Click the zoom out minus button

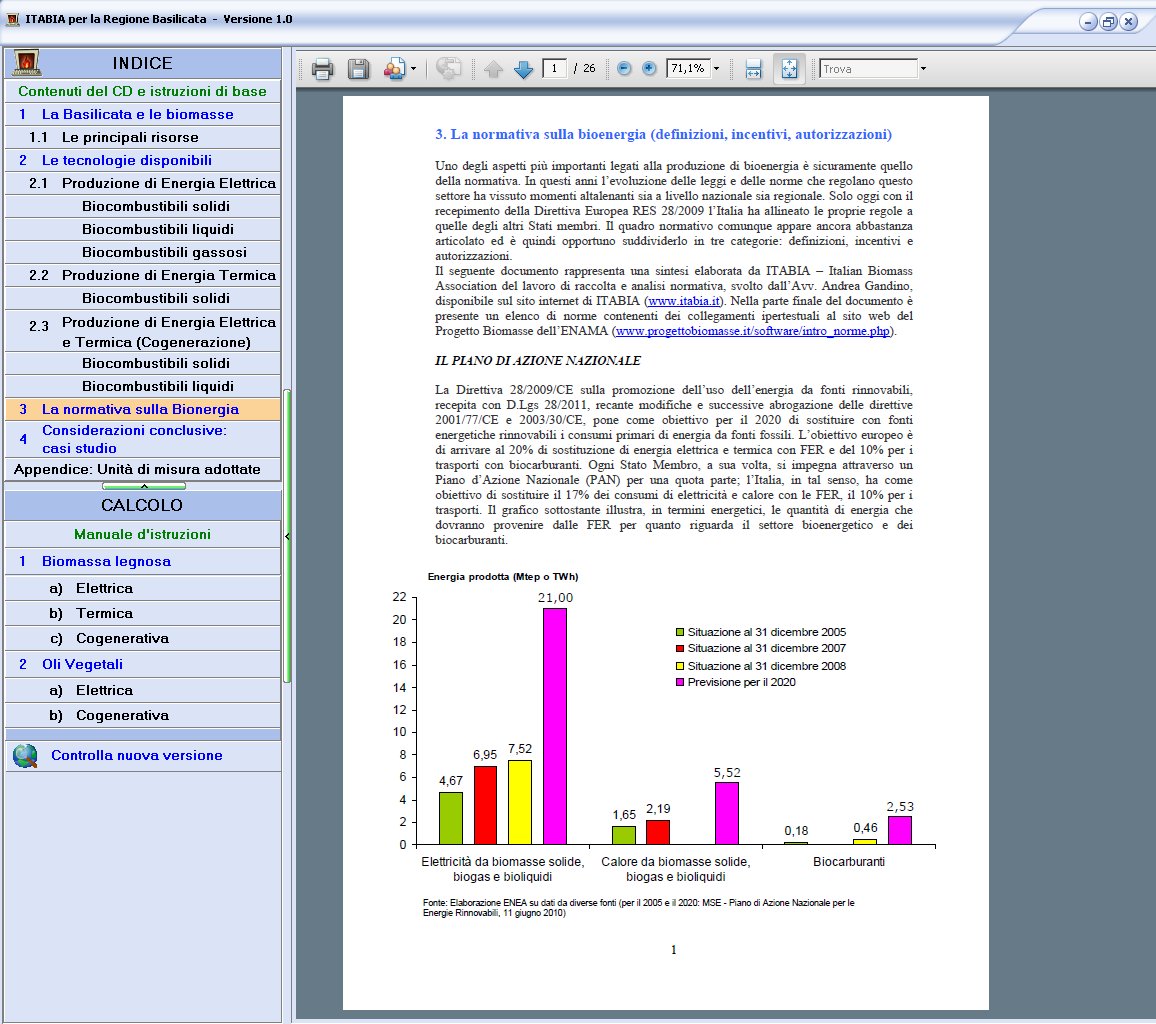pos(624,69)
